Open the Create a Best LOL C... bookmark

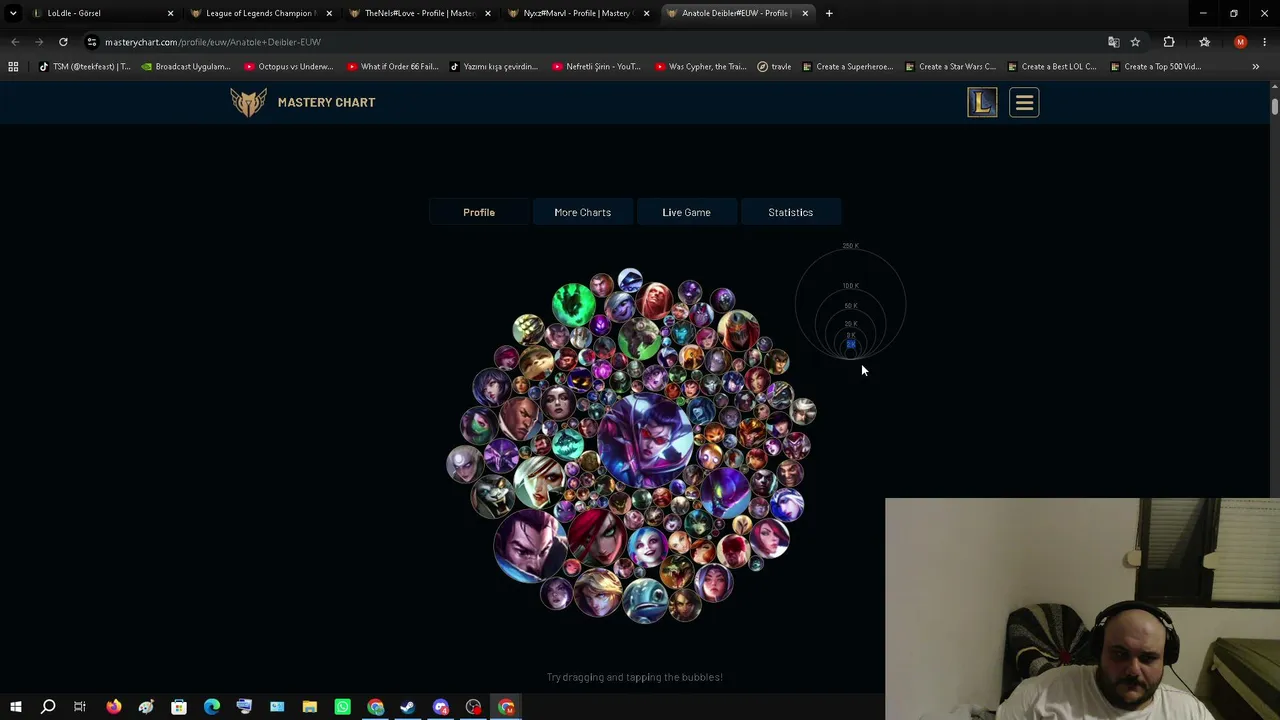click(x=1052, y=67)
